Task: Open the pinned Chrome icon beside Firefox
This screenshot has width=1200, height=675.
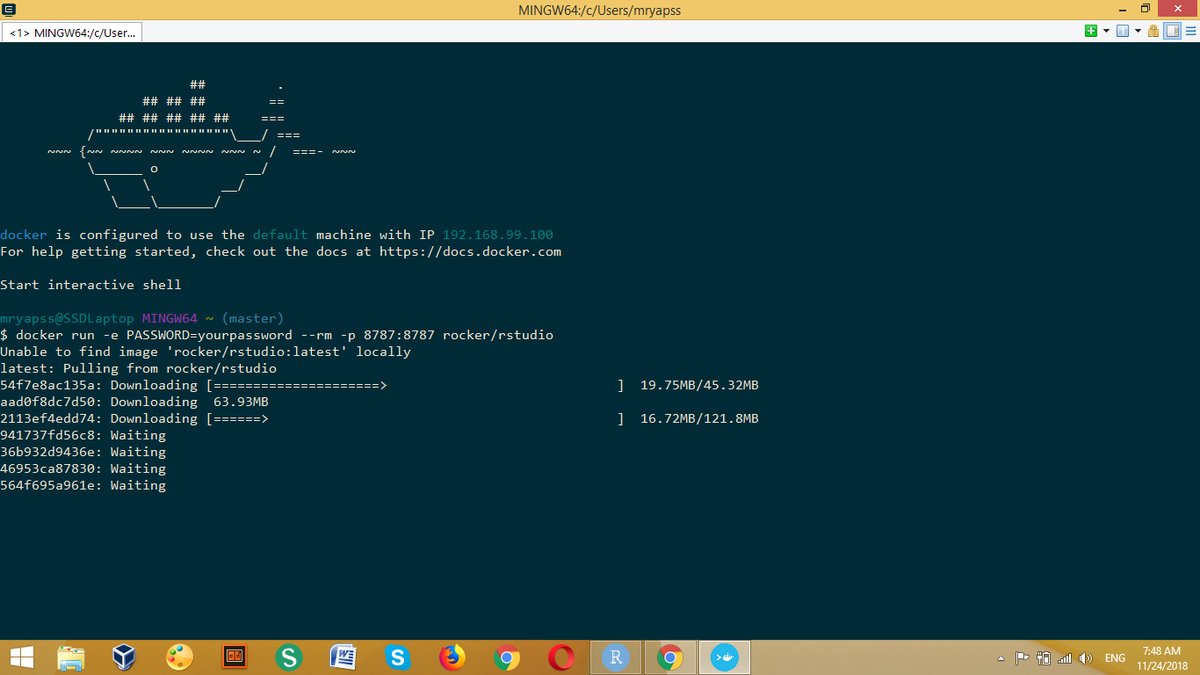Action: click(x=507, y=657)
